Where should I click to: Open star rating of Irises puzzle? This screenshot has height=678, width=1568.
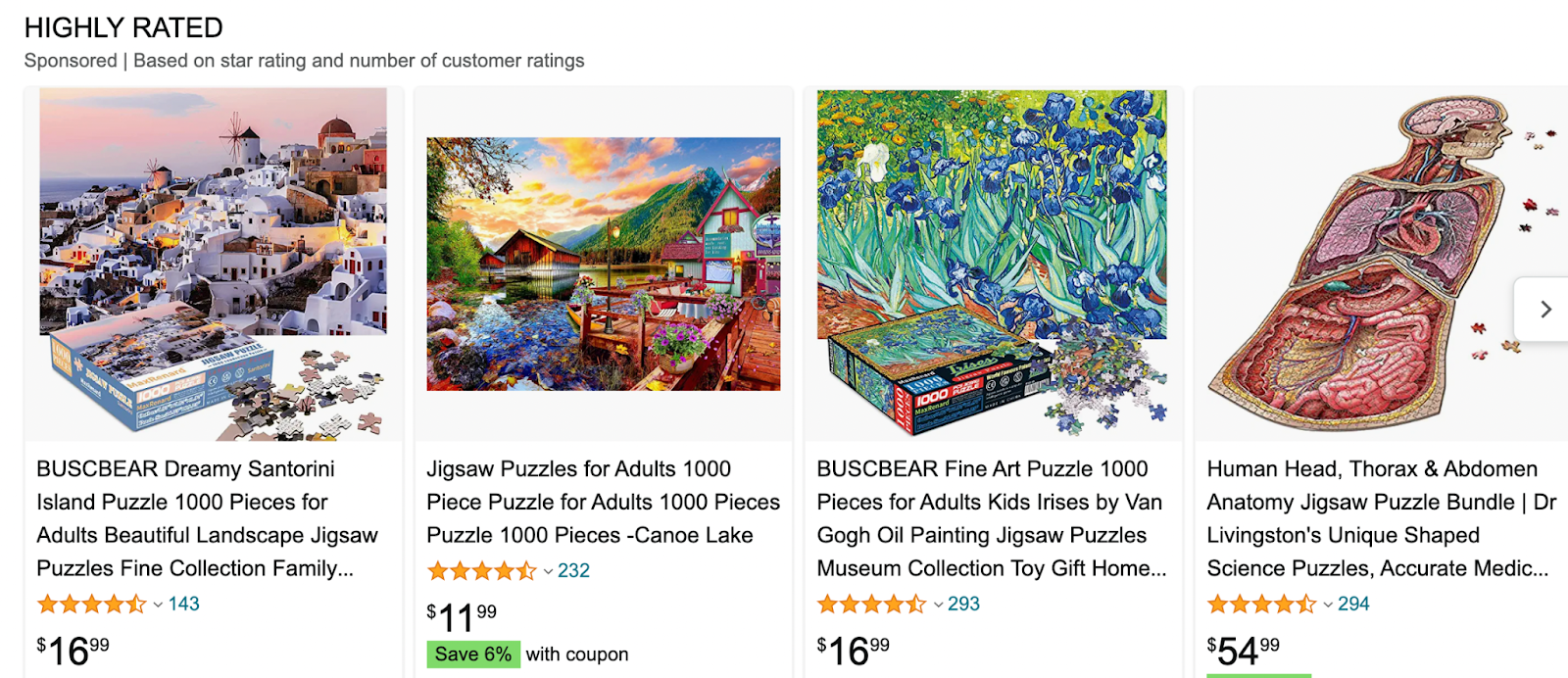(x=871, y=605)
